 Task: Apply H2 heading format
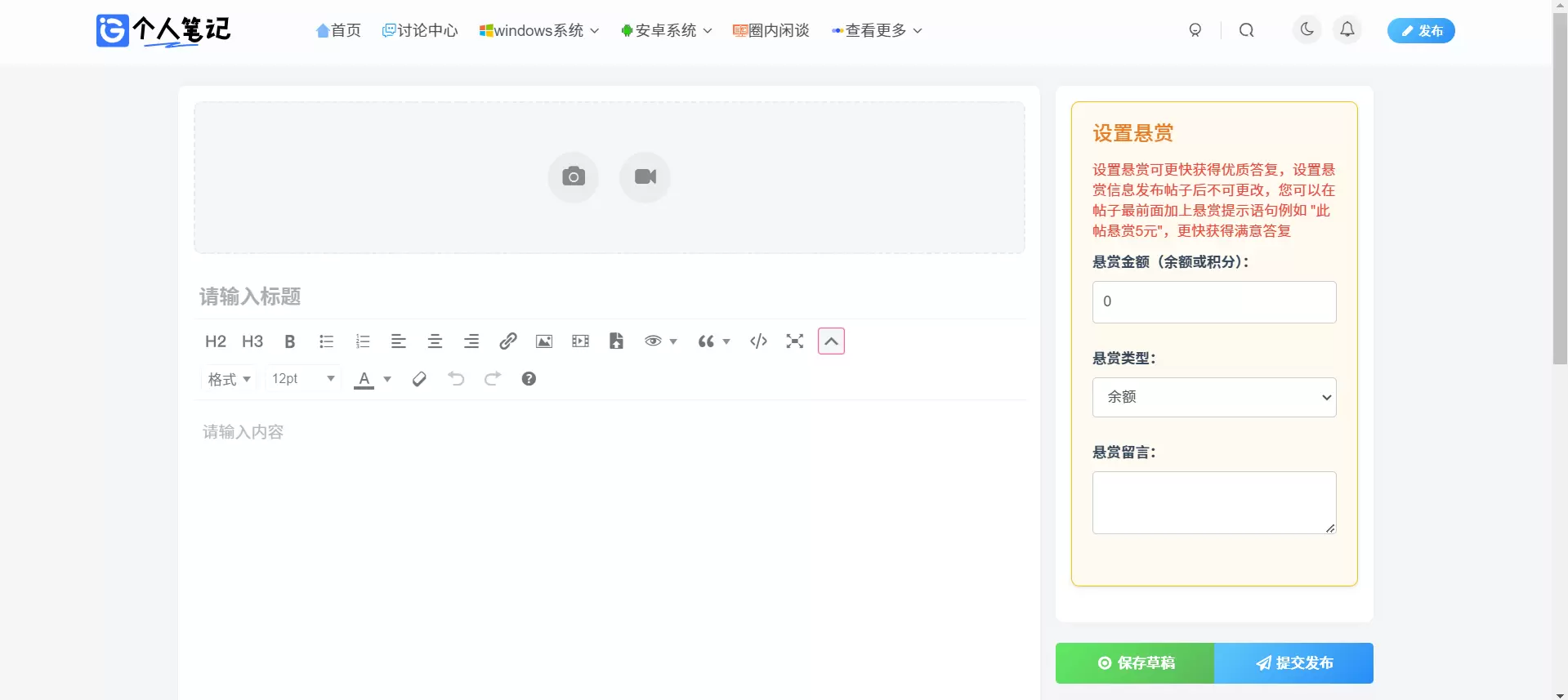pyautogui.click(x=216, y=341)
